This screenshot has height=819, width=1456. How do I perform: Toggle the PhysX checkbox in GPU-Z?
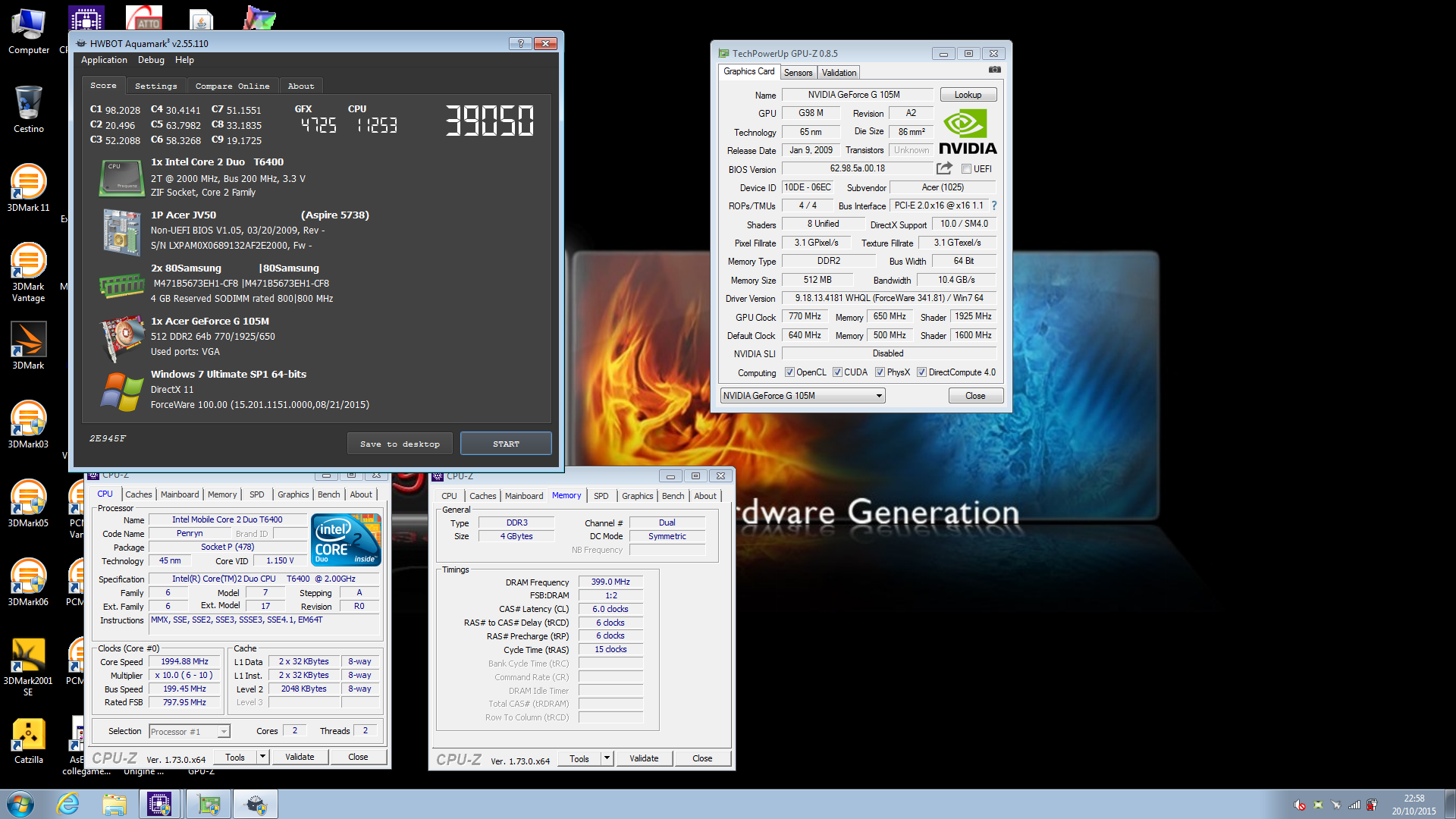click(880, 372)
